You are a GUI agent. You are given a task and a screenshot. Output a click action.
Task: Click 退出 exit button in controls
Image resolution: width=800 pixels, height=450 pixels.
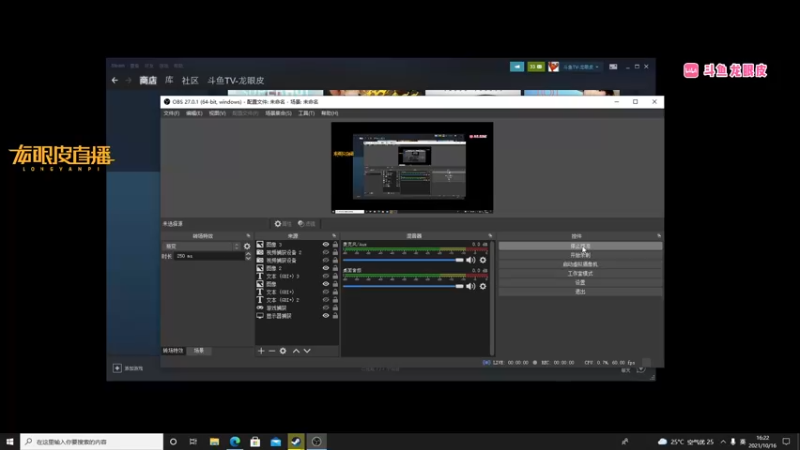pos(580,292)
